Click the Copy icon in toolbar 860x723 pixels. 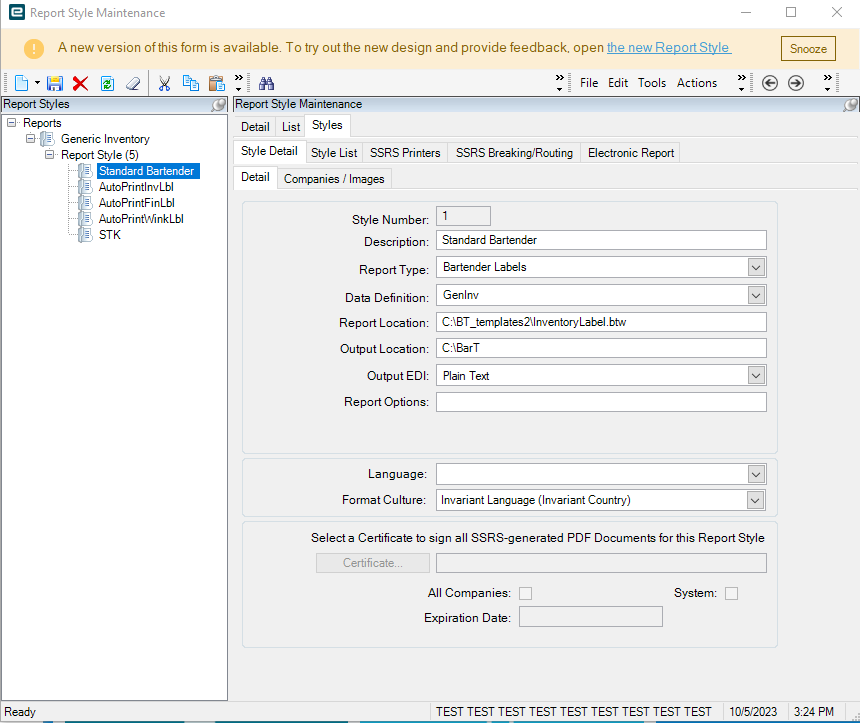click(190, 83)
